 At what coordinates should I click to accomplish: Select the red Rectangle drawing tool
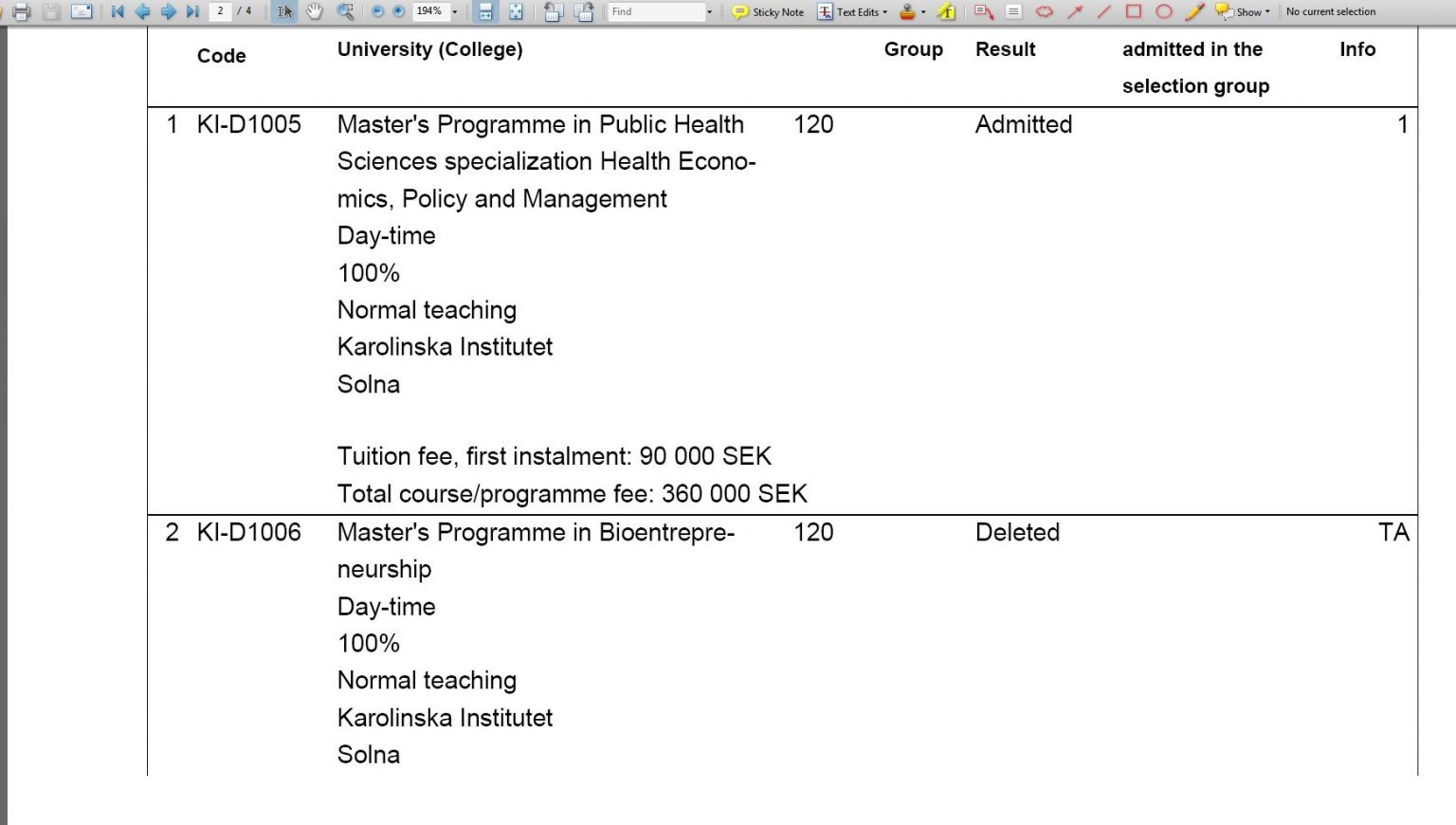coord(1133,12)
